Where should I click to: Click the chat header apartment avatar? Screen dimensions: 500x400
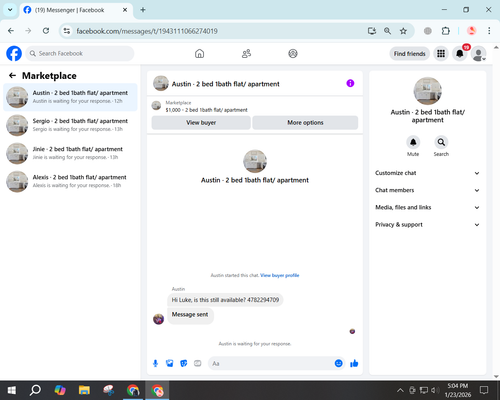tap(161, 83)
